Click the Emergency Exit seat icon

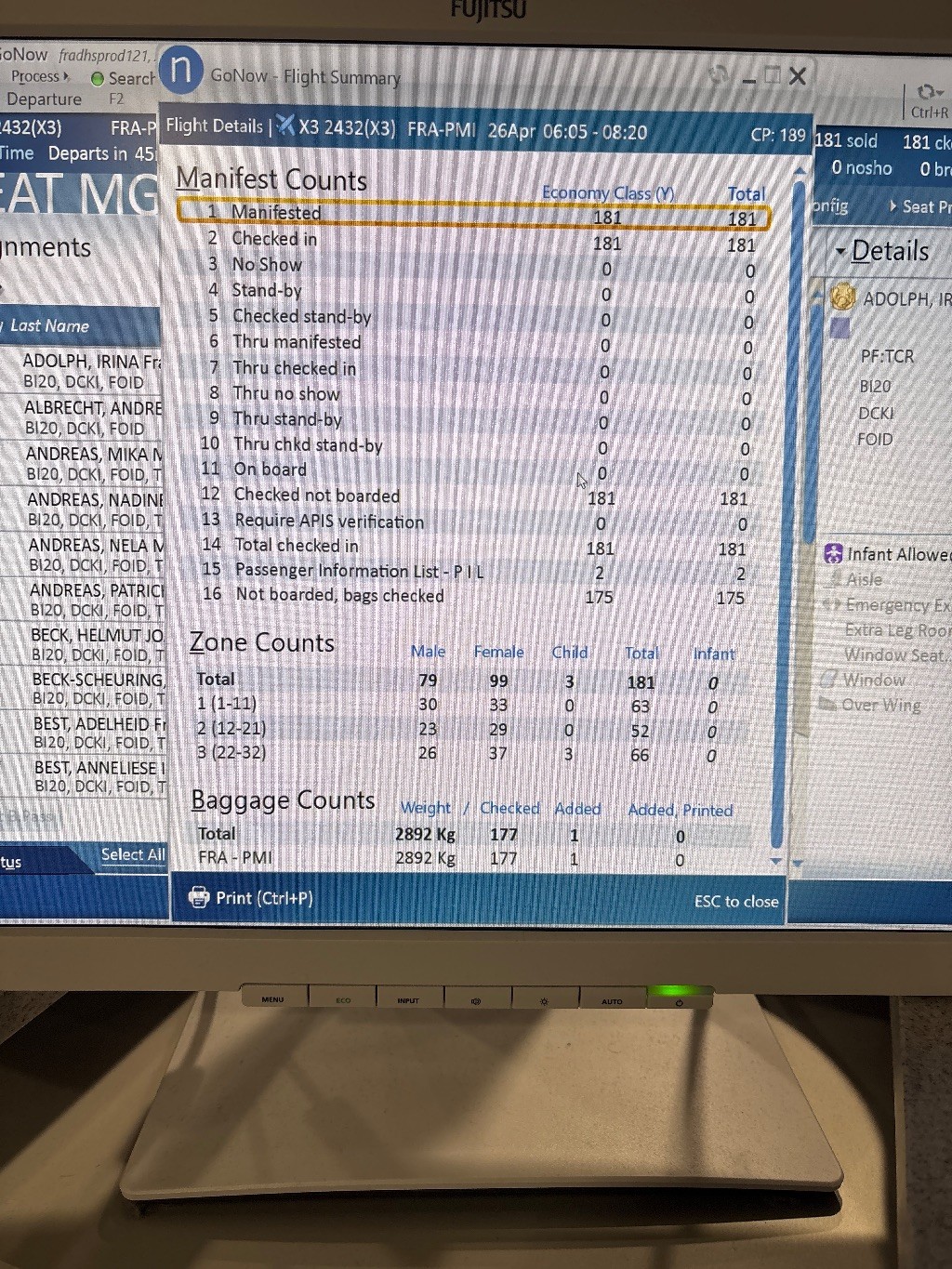831,605
